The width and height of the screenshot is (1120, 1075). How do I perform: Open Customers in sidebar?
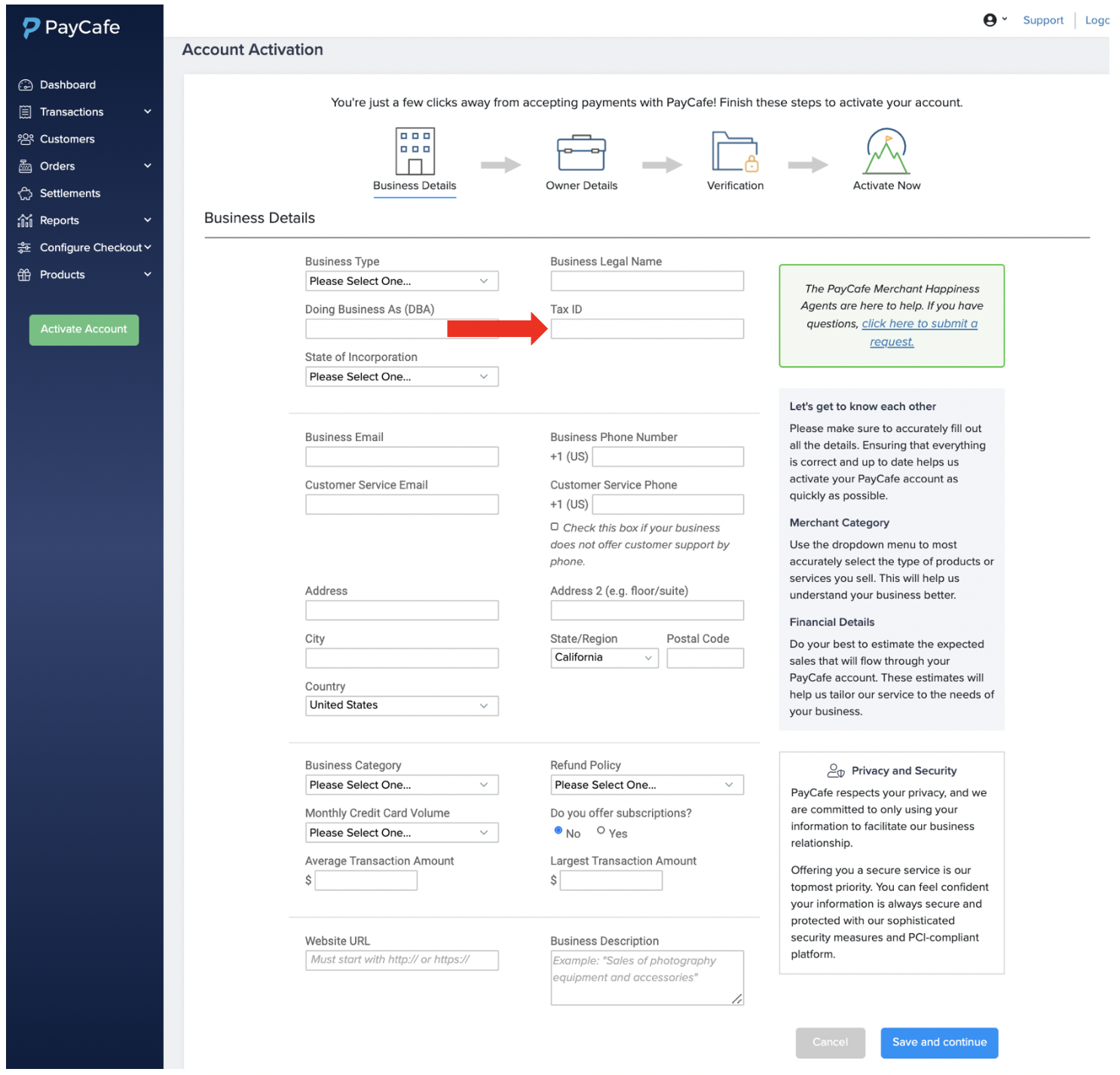[x=67, y=139]
